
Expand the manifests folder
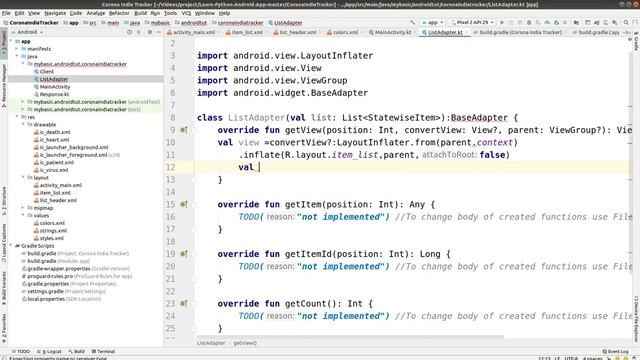pyautogui.click(x=17, y=49)
